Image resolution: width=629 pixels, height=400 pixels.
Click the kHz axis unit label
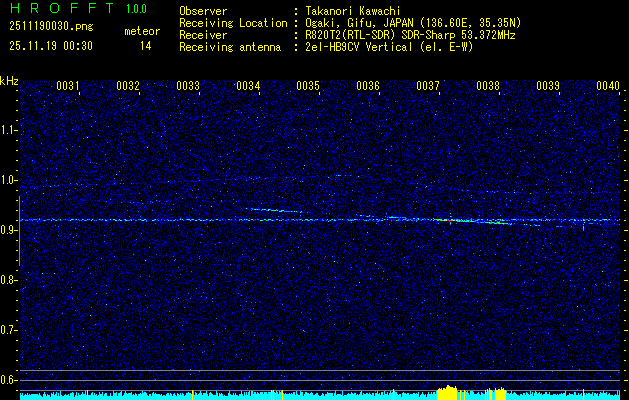coord(9,80)
